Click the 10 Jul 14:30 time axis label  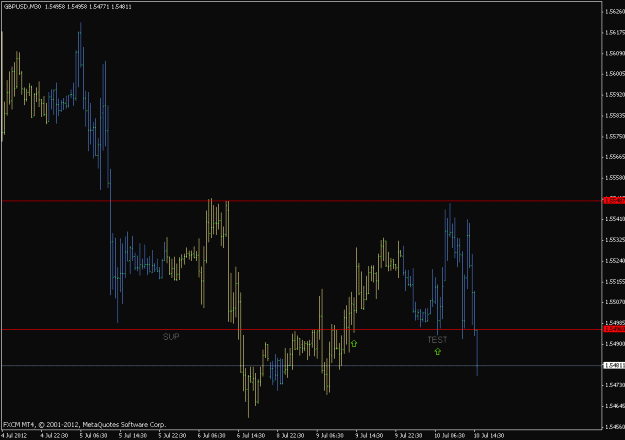point(489,436)
